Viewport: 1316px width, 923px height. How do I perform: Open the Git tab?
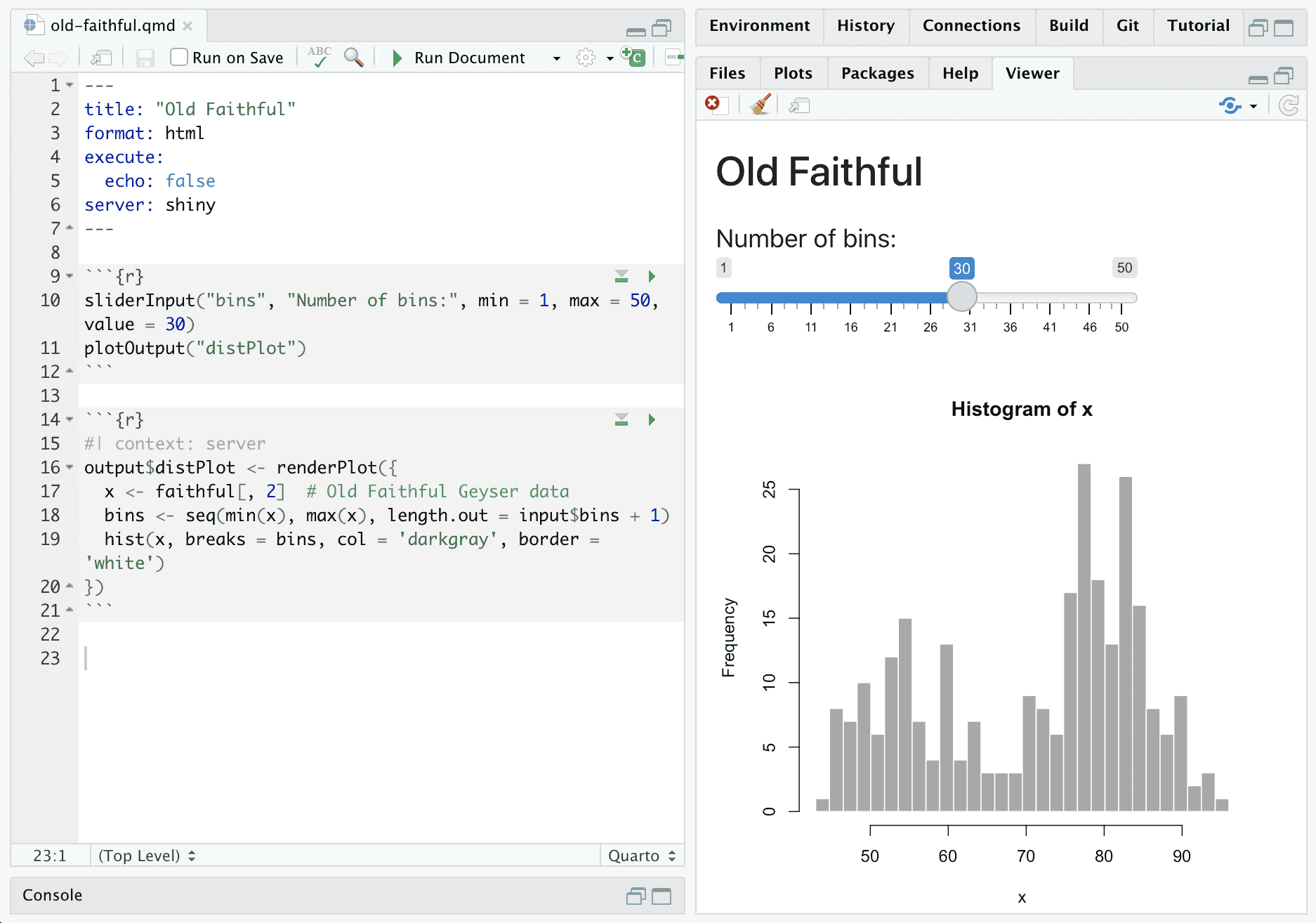1127,26
